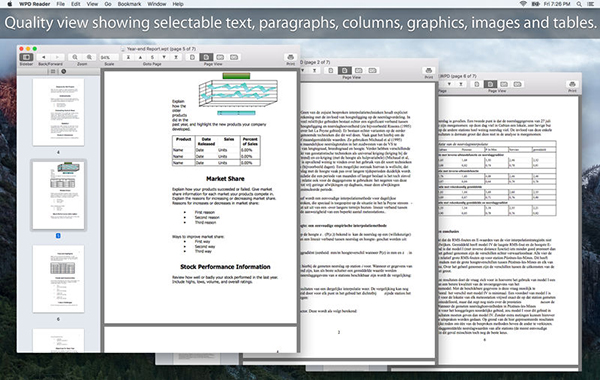The height and width of the screenshot is (380, 600).
Task: Jump to first page in Year-end Report window
Action: pos(128,57)
